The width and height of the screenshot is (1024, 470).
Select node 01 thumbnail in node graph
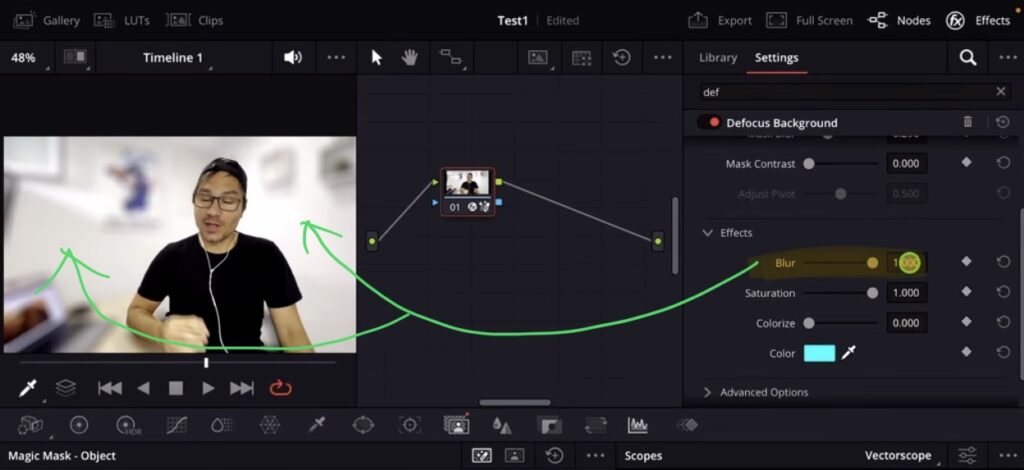[x=467, y=184]
